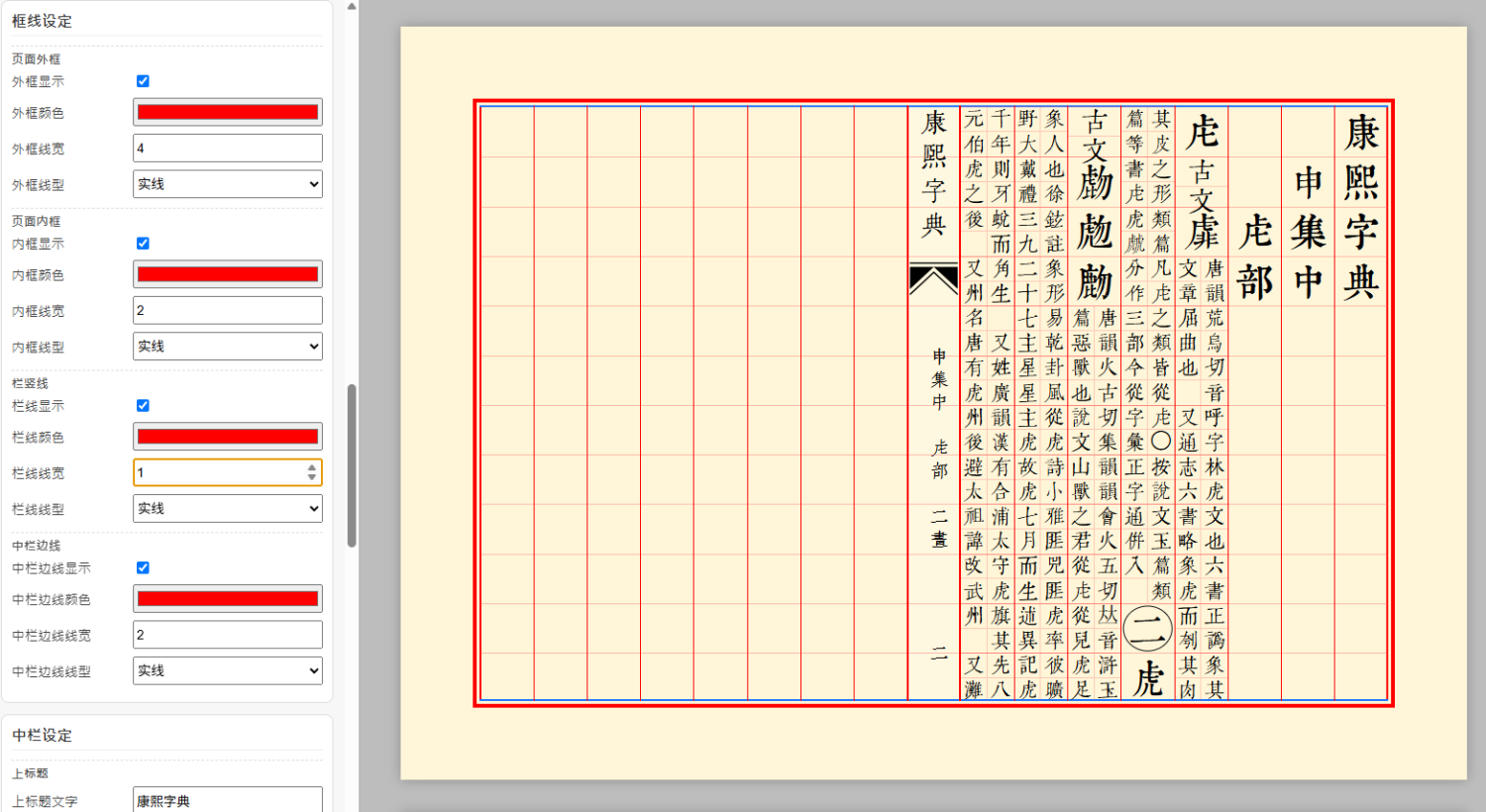Screen dimensions: 1486x812
Task: Click the black fishtail mark in center column
Action: [x=933, y=280]
